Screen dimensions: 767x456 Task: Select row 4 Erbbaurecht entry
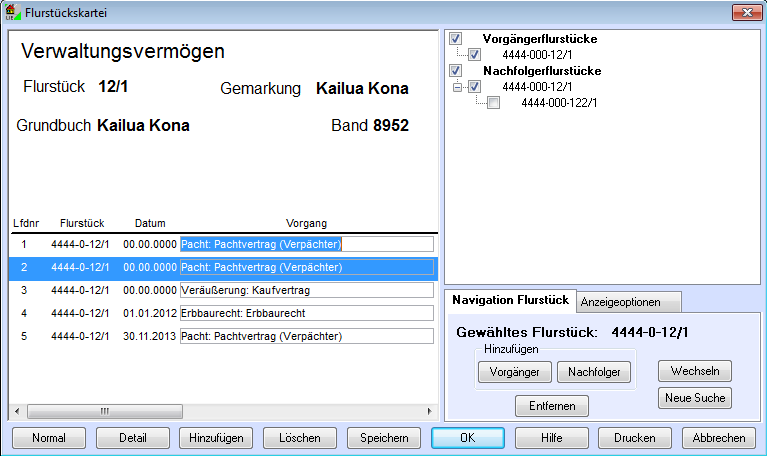(x=220, y=313)
